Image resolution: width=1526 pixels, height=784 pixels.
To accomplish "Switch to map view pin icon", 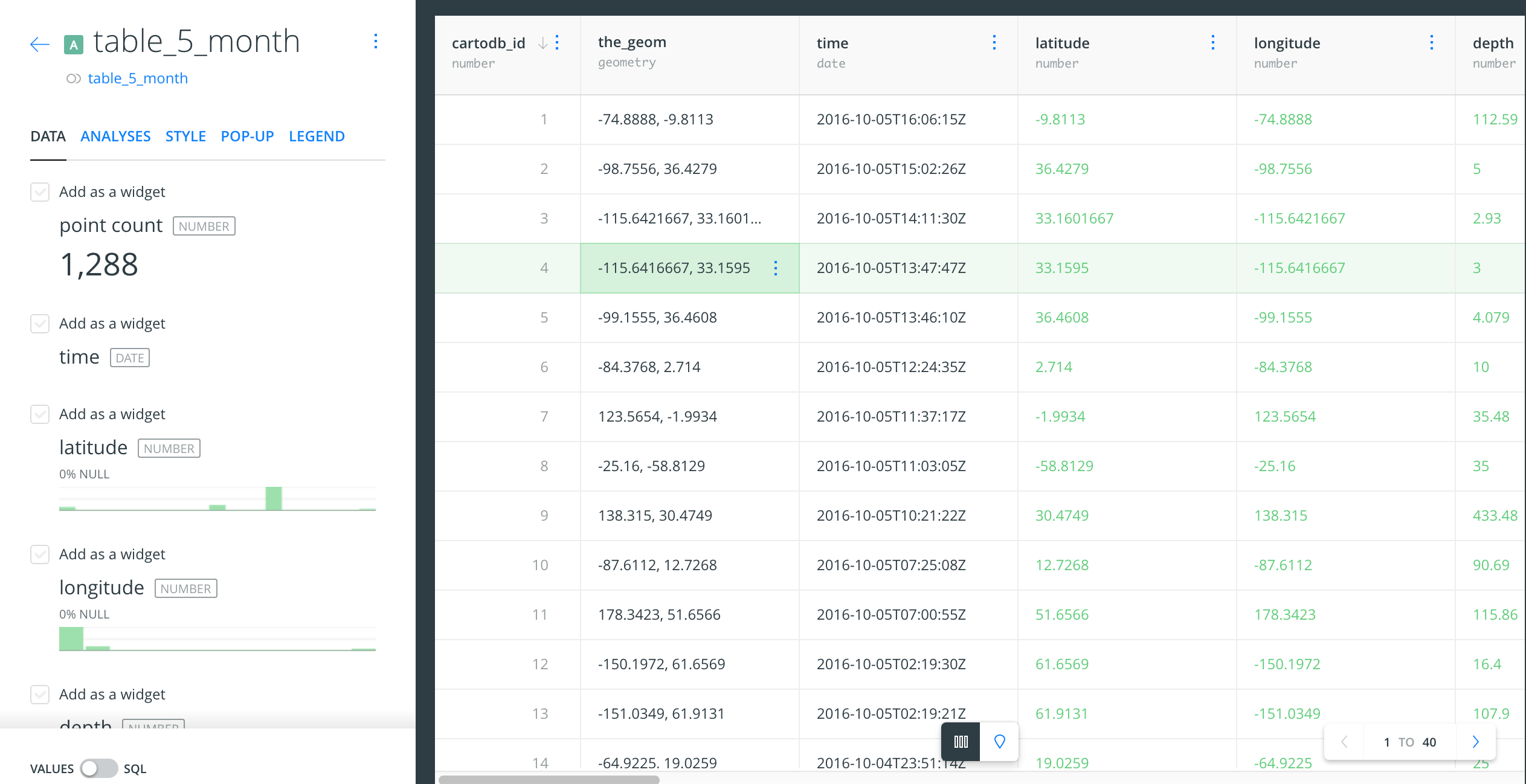I will click(x=1000, y=742).
